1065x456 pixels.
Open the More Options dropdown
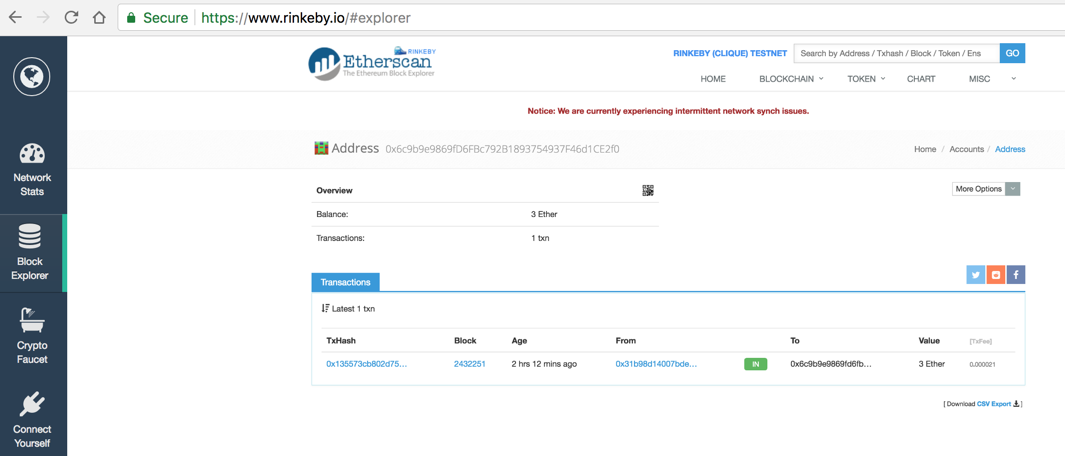(x=986, y=189)
